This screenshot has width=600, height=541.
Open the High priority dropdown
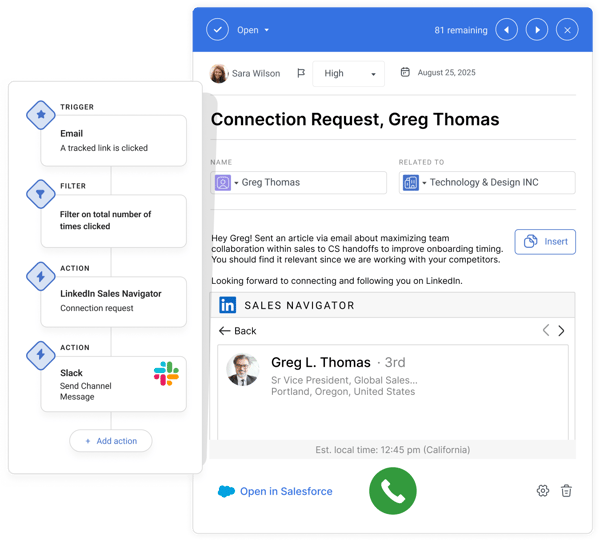(348, 73)
